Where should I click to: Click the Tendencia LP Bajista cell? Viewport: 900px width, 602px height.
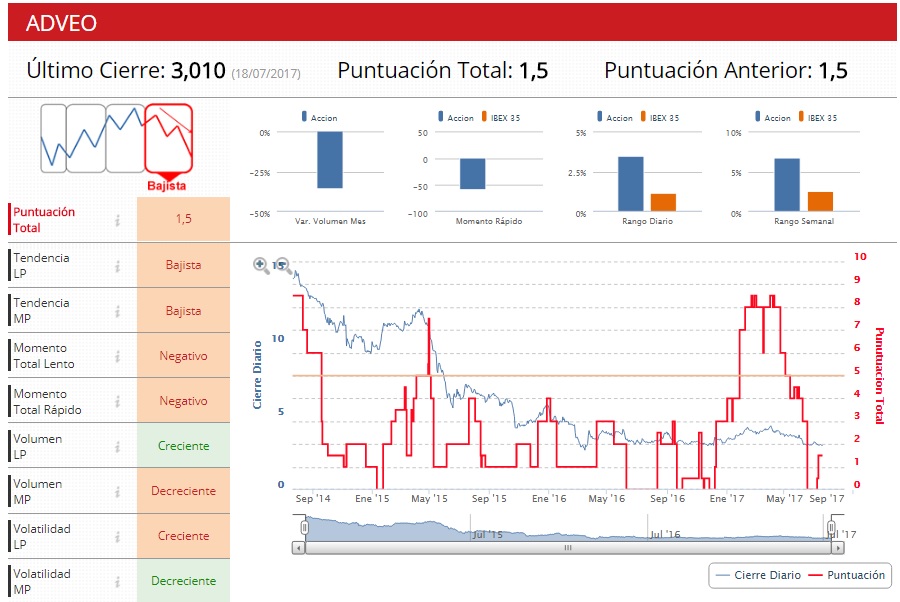(183, 265)
